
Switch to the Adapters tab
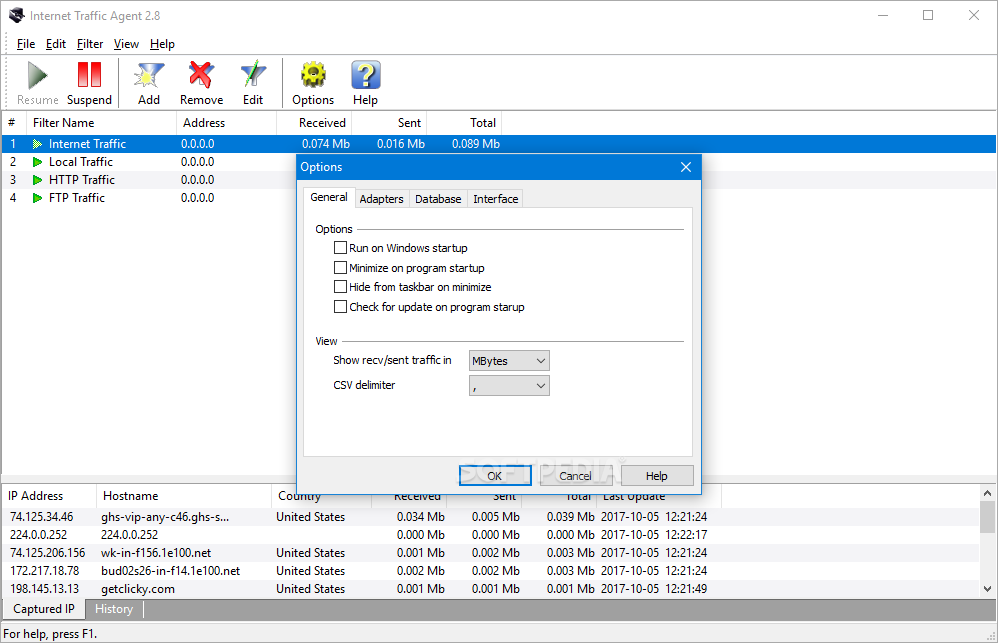click(381, 199)
